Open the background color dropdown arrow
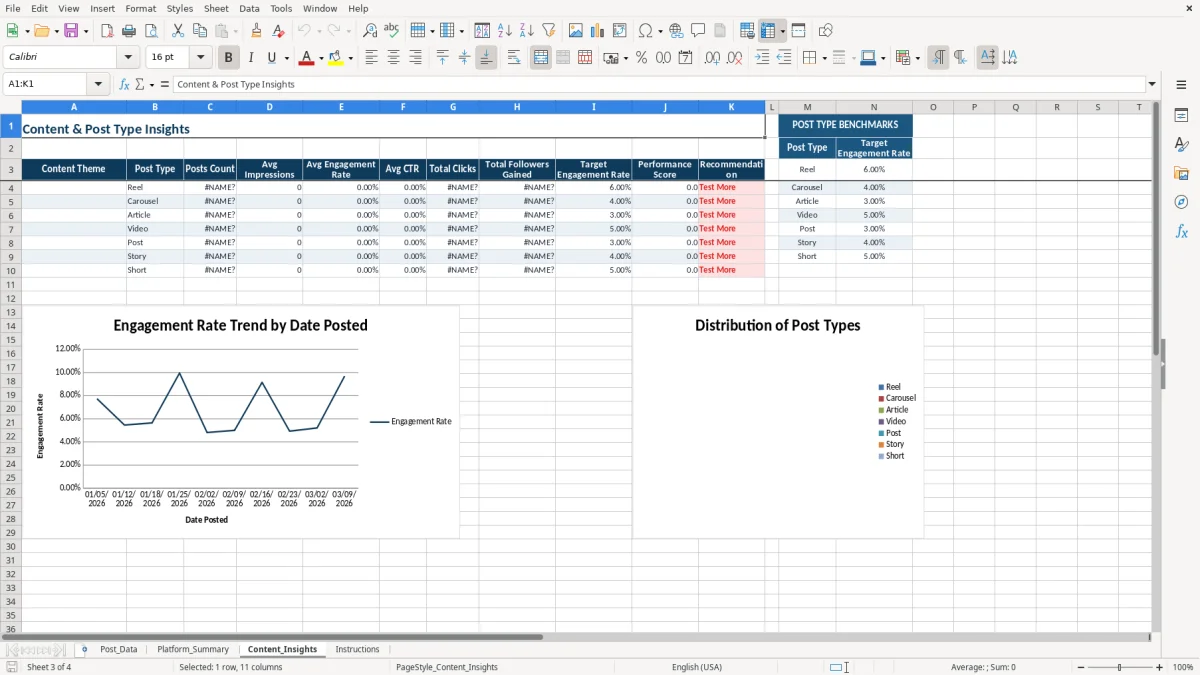 click(350, 58)
